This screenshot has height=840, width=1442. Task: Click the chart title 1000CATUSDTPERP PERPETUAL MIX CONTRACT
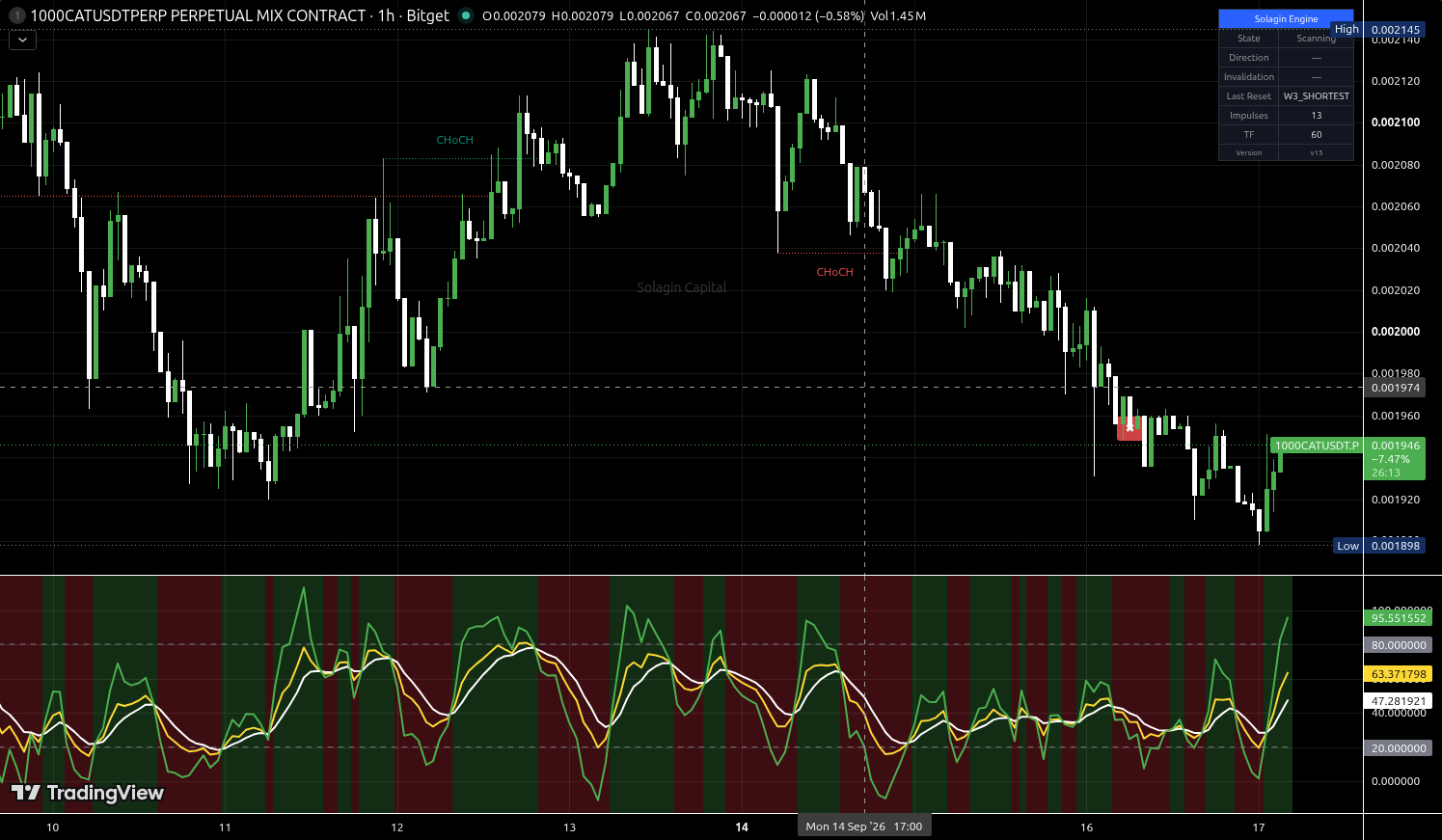(x=198, y=15)
